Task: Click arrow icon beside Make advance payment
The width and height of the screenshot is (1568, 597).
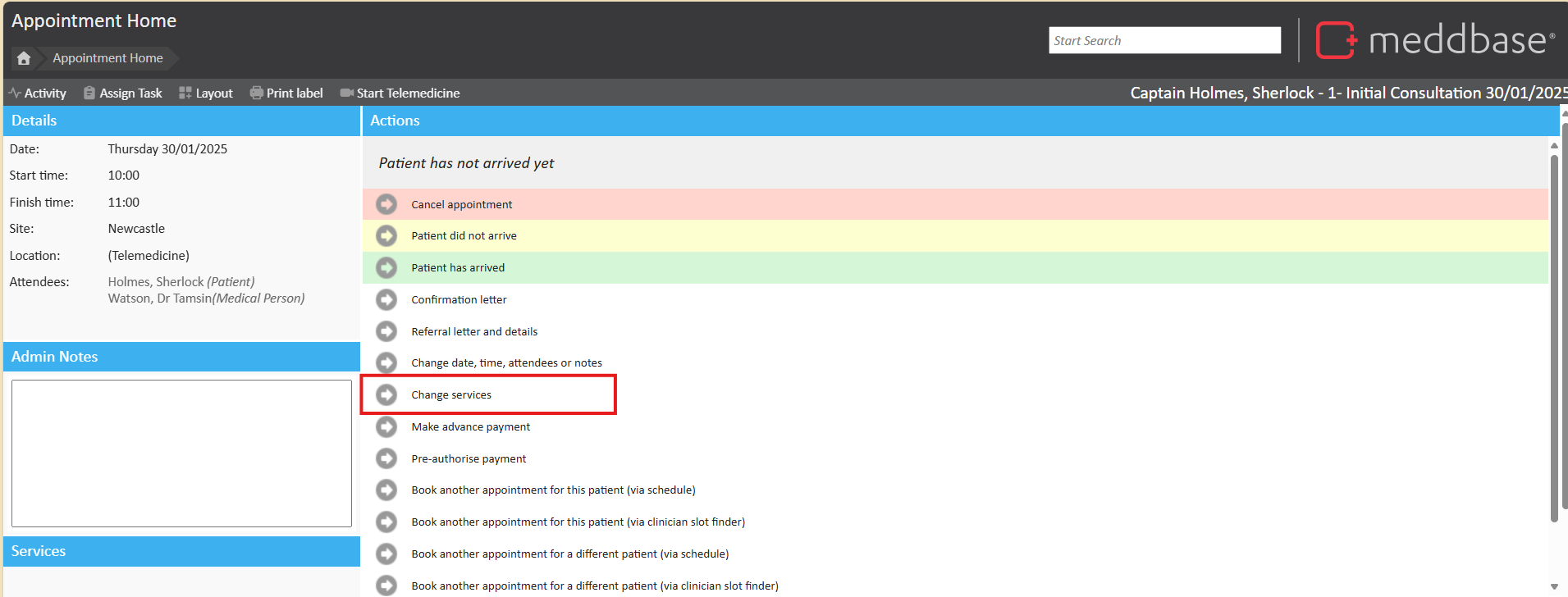Action: tap(386, 427)
